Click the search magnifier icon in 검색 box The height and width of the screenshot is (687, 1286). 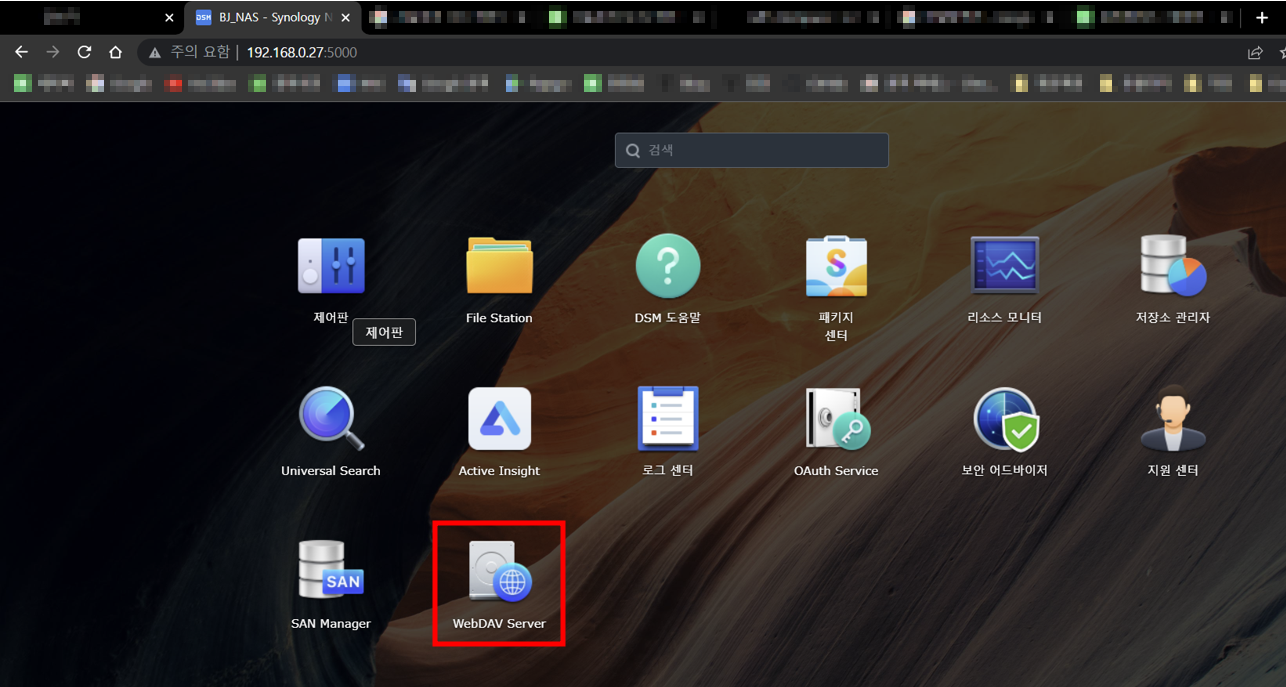tap(632, 150)
